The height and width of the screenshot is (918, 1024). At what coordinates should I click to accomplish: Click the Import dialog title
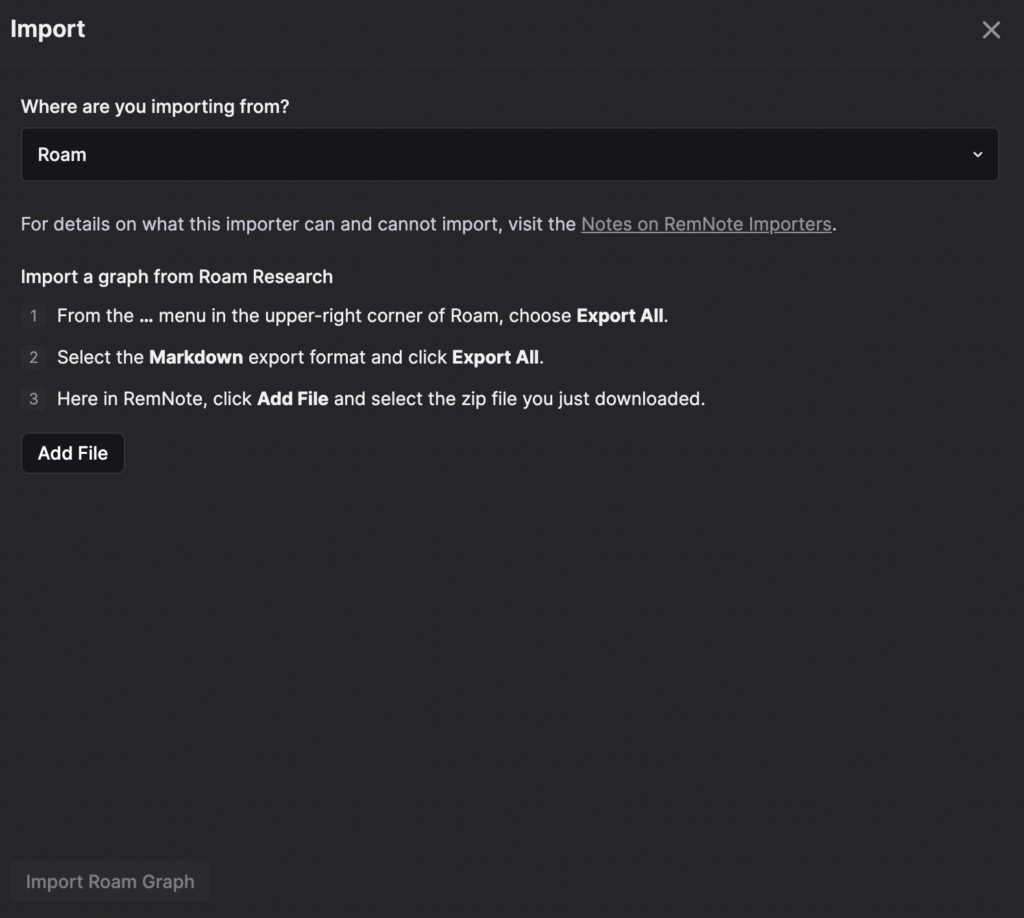[x=48, y=29]
